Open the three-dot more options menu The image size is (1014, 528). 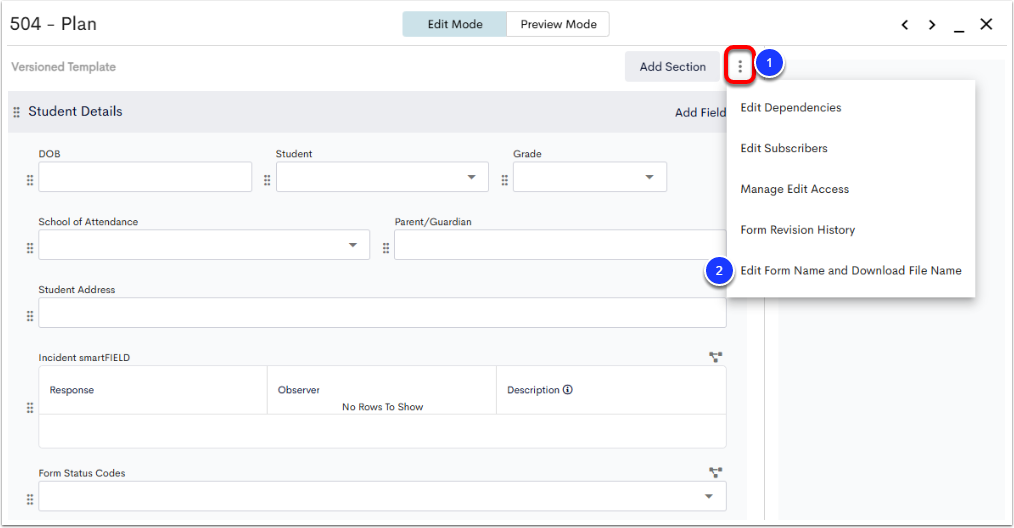740,66
